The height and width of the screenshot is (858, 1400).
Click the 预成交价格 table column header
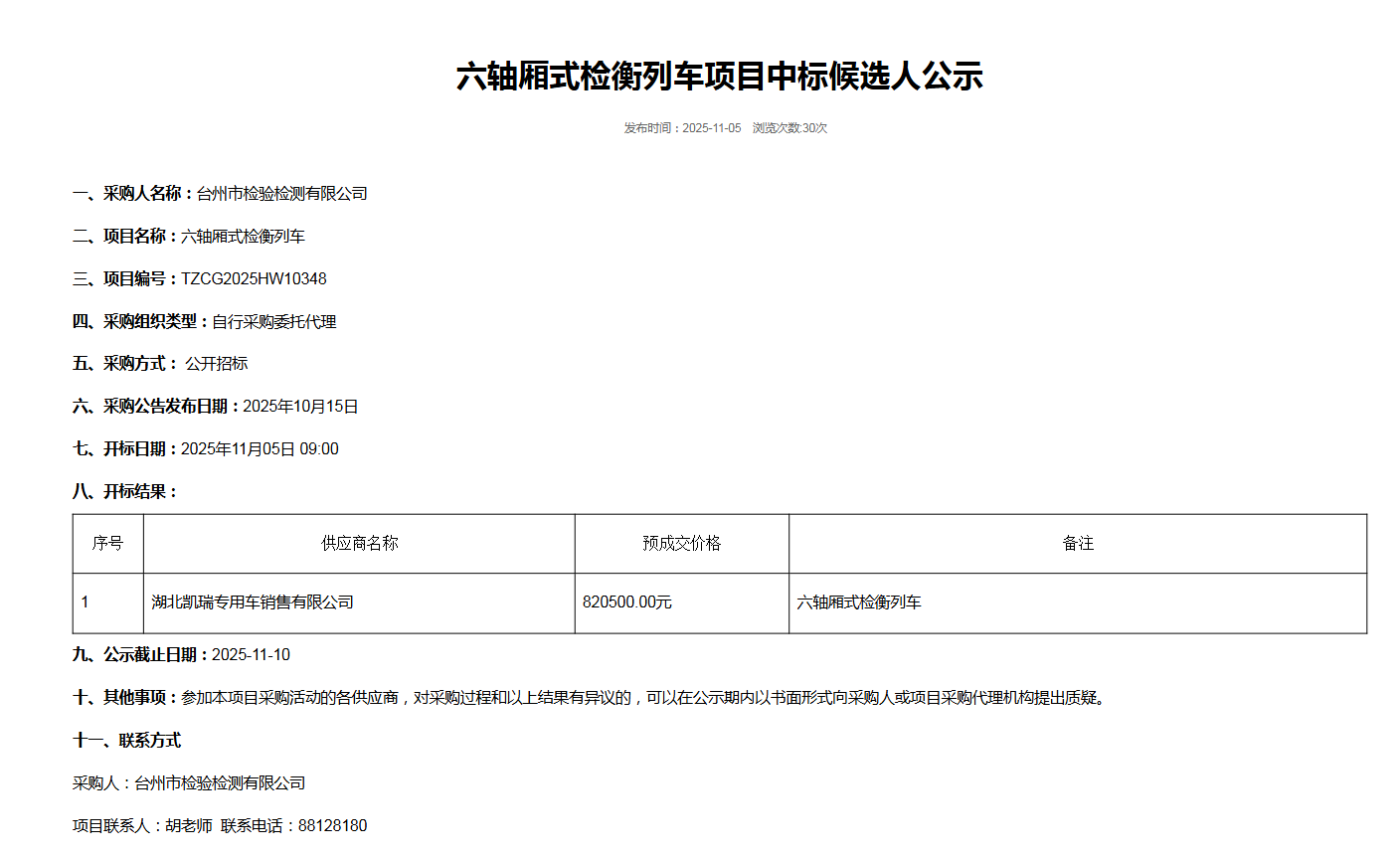click(x=681, y=544)
